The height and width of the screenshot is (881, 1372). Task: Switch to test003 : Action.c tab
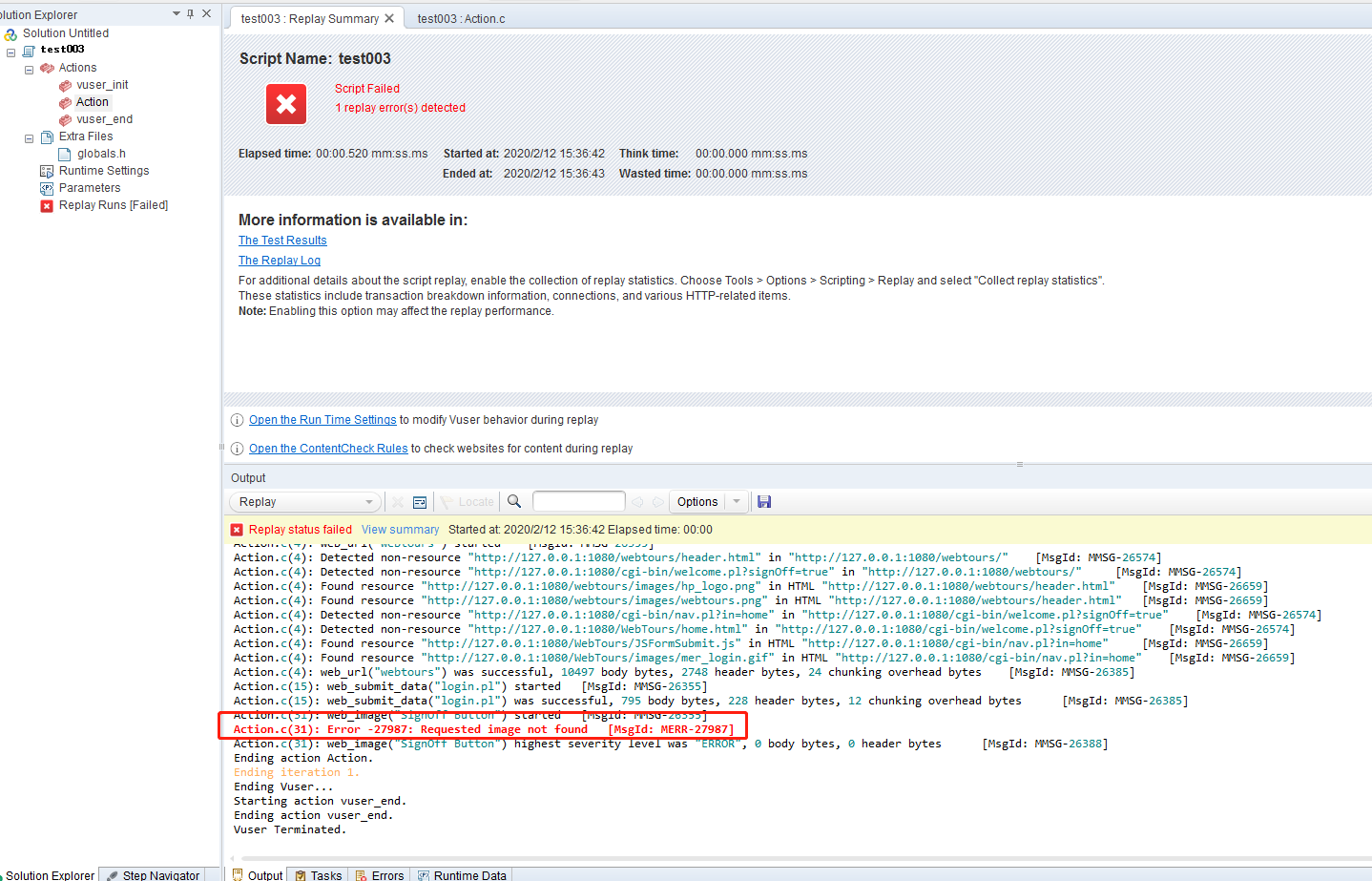461,19
